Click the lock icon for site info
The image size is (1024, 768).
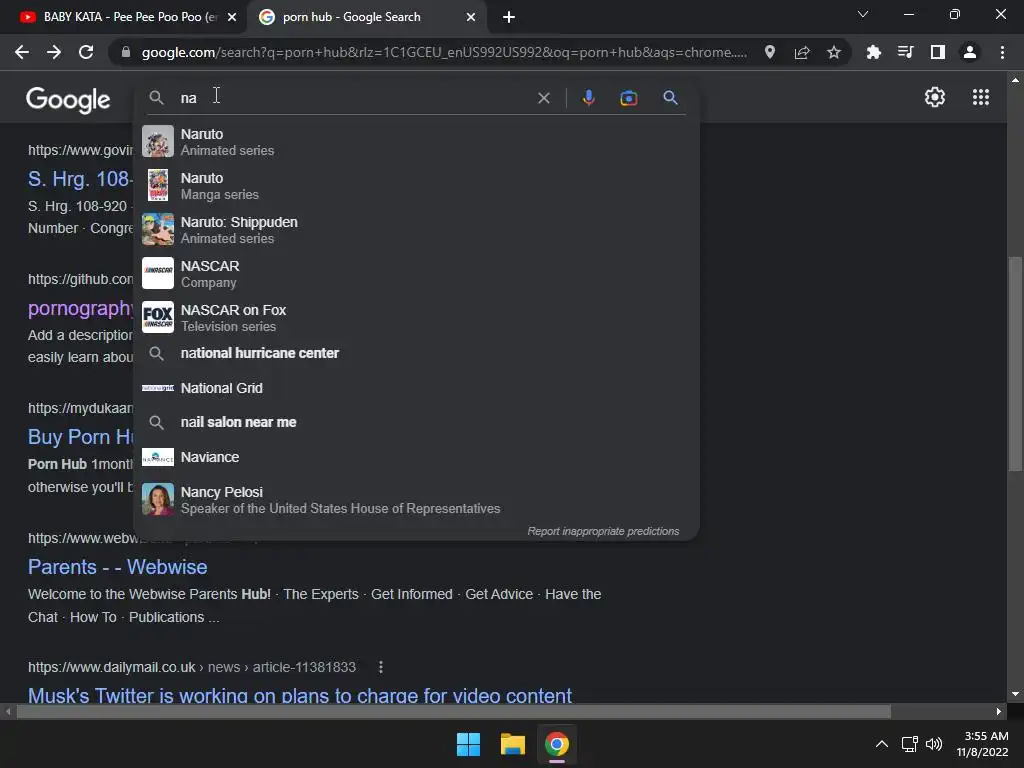(126, 52)
